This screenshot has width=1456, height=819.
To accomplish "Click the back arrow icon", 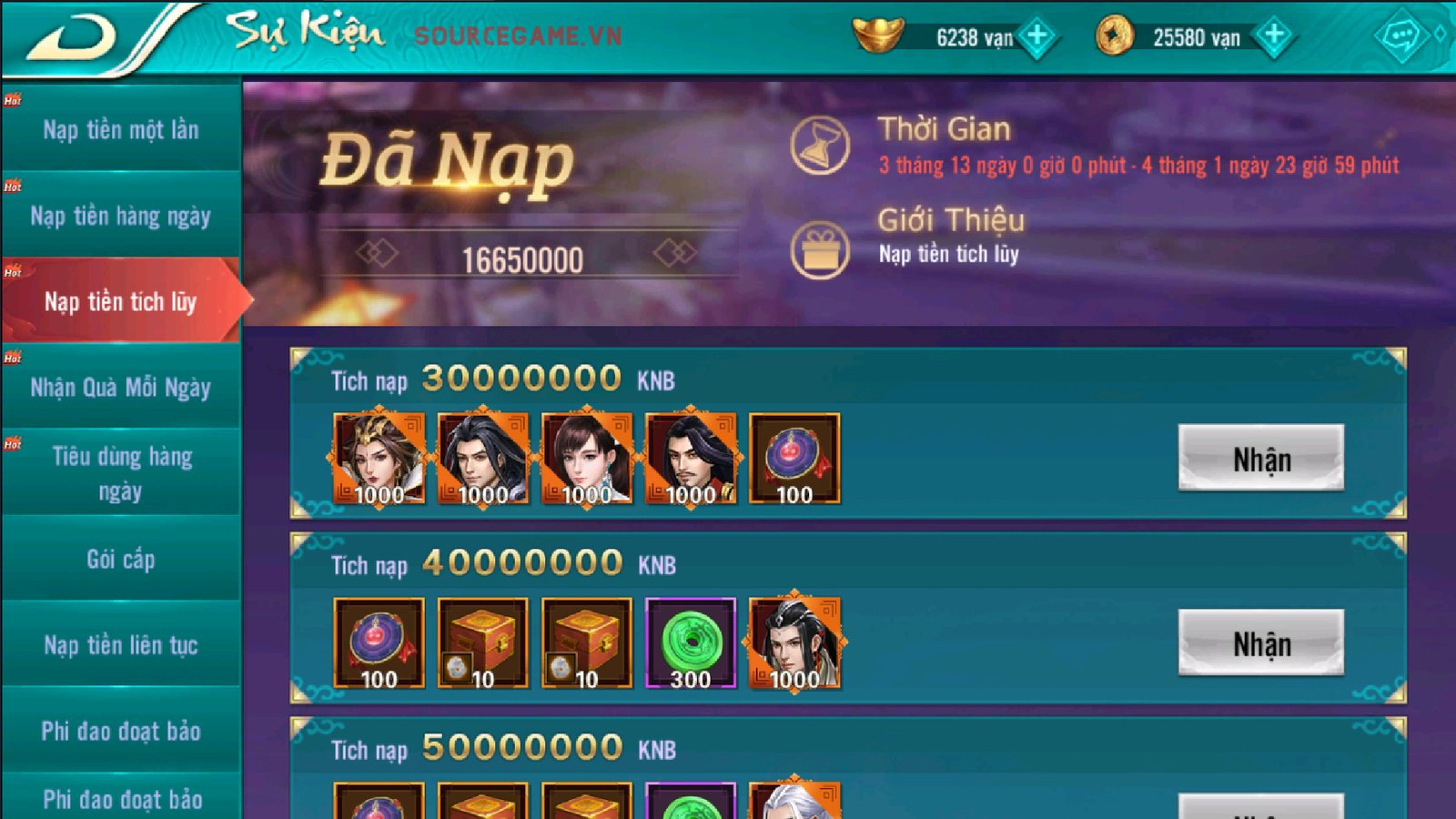I will (x=71, y=36).
